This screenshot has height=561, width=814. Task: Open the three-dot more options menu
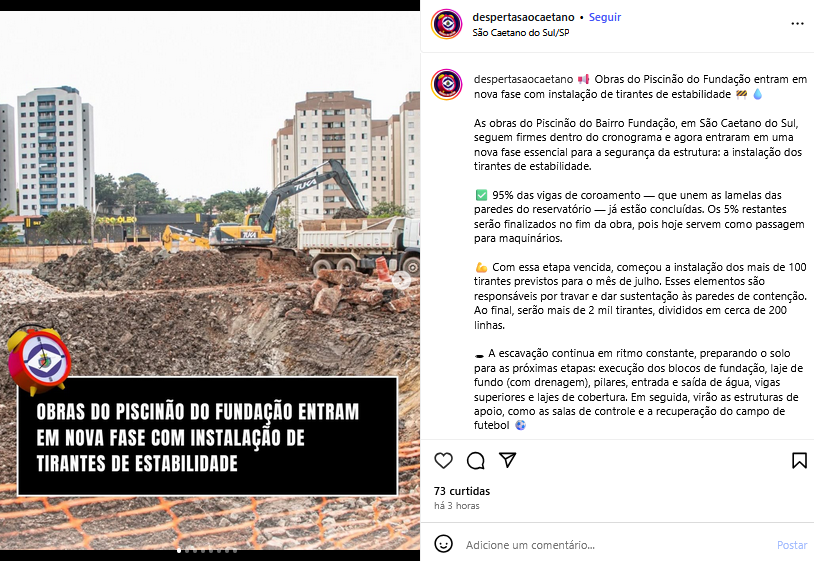[x=797, y=24]
